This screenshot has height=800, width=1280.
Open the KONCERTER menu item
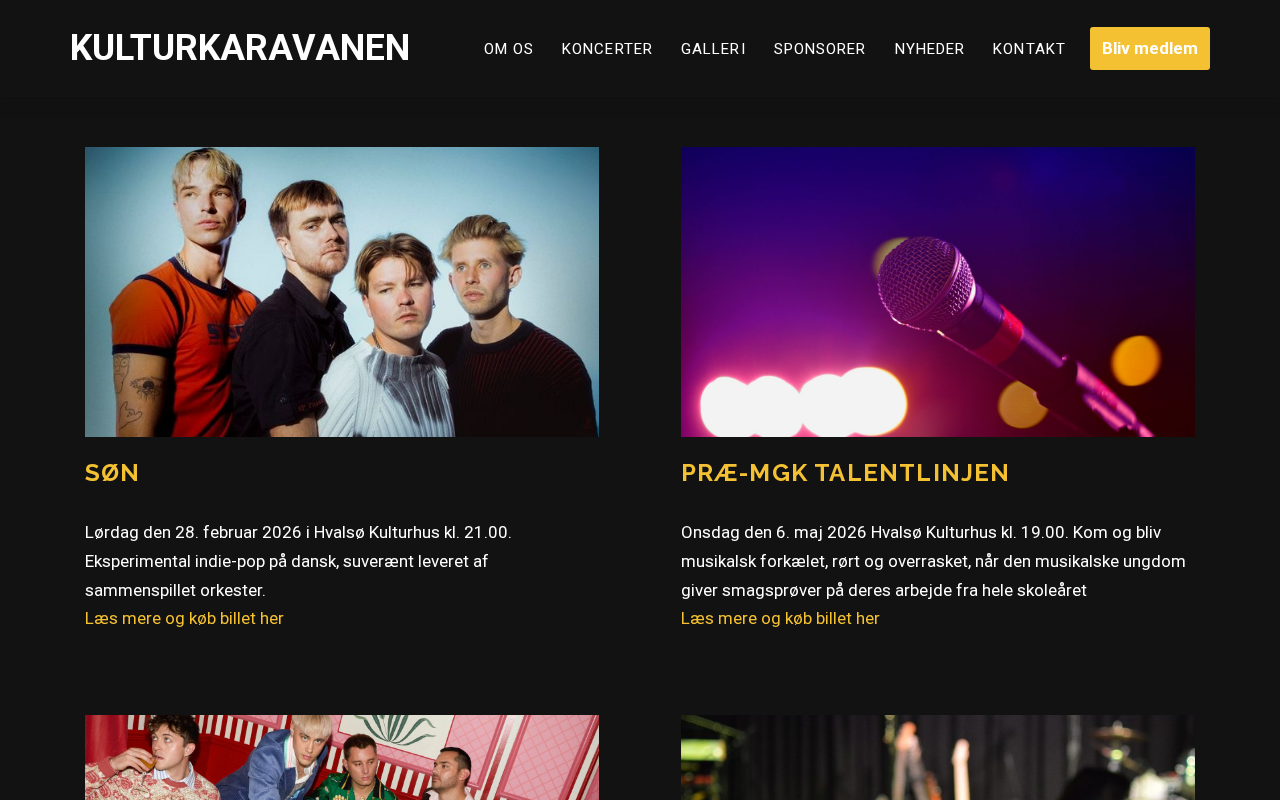(607, 49)
